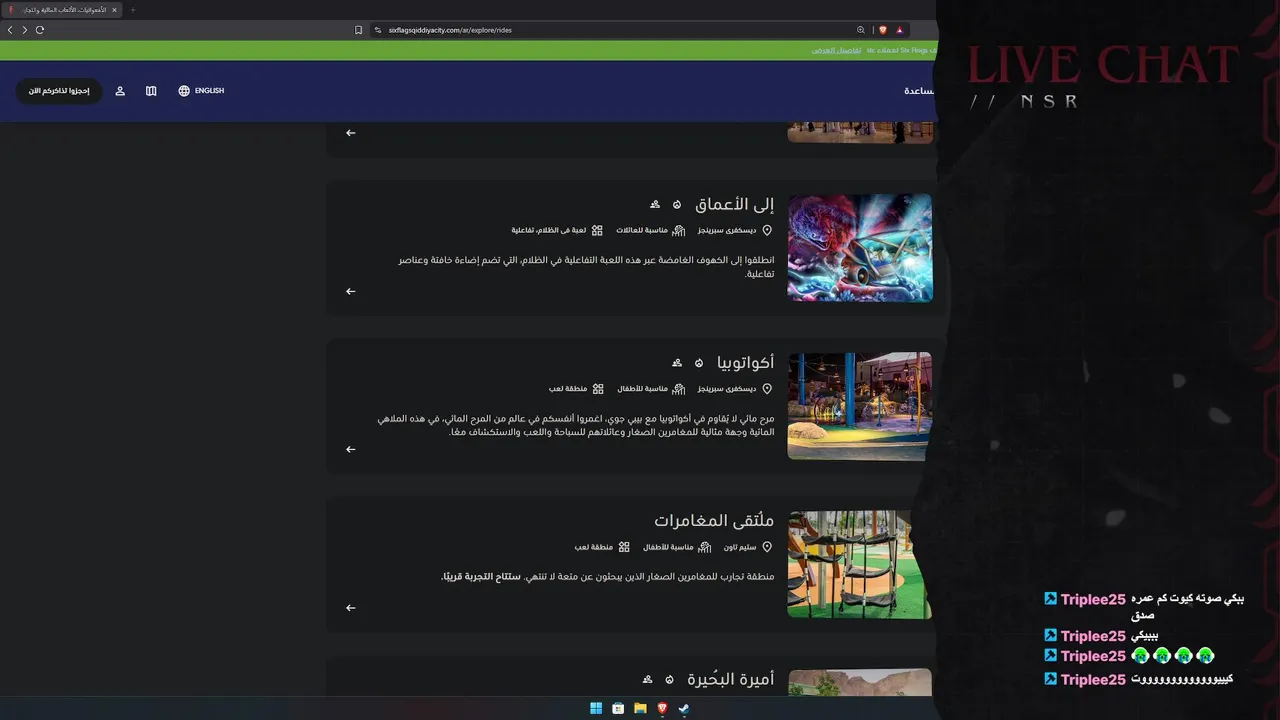Close the current browser tab

[x=114, y=10]
